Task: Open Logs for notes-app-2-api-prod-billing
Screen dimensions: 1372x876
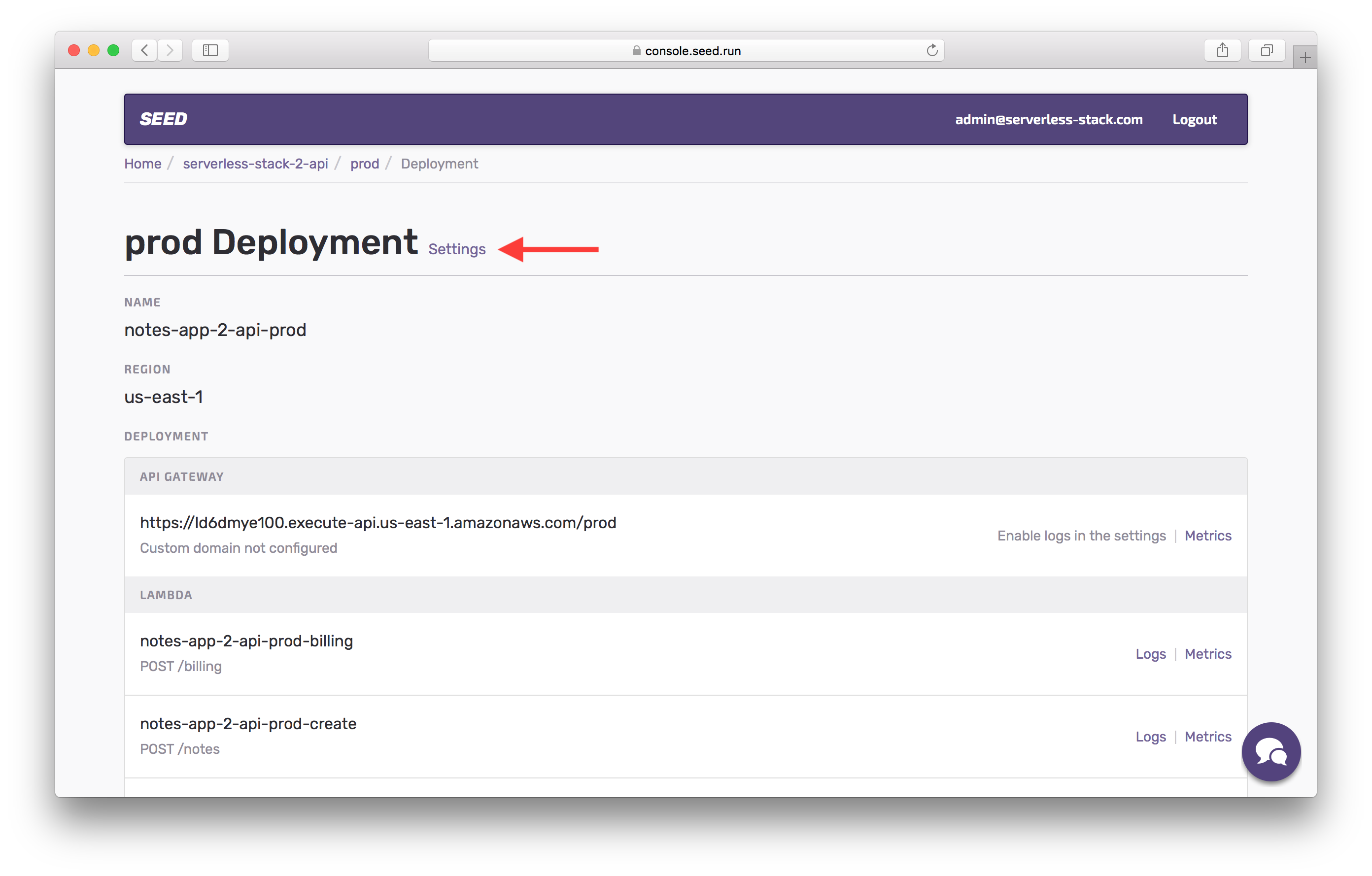Action: point(1150,654)
